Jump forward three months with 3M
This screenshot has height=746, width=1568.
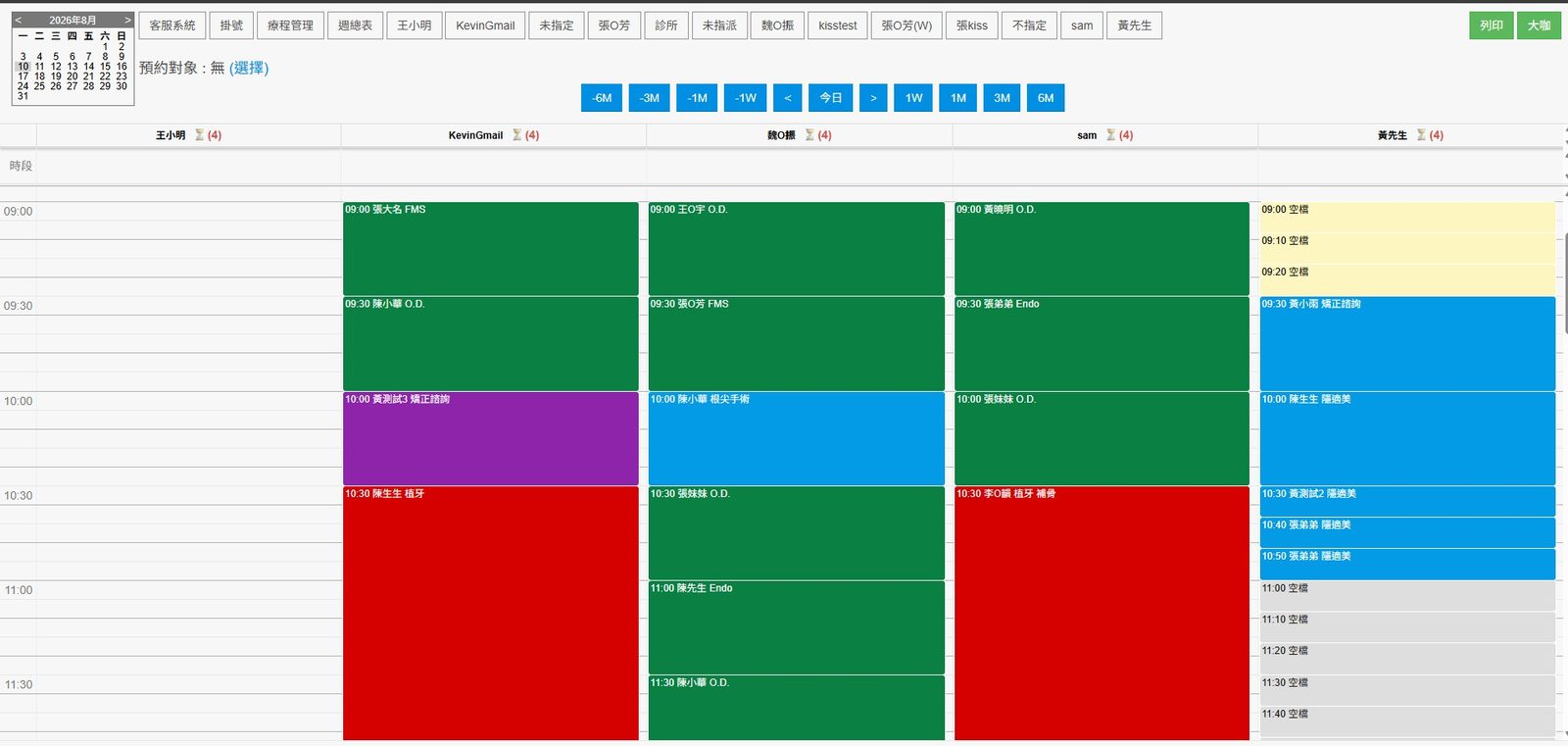[x=1002, y=98]
